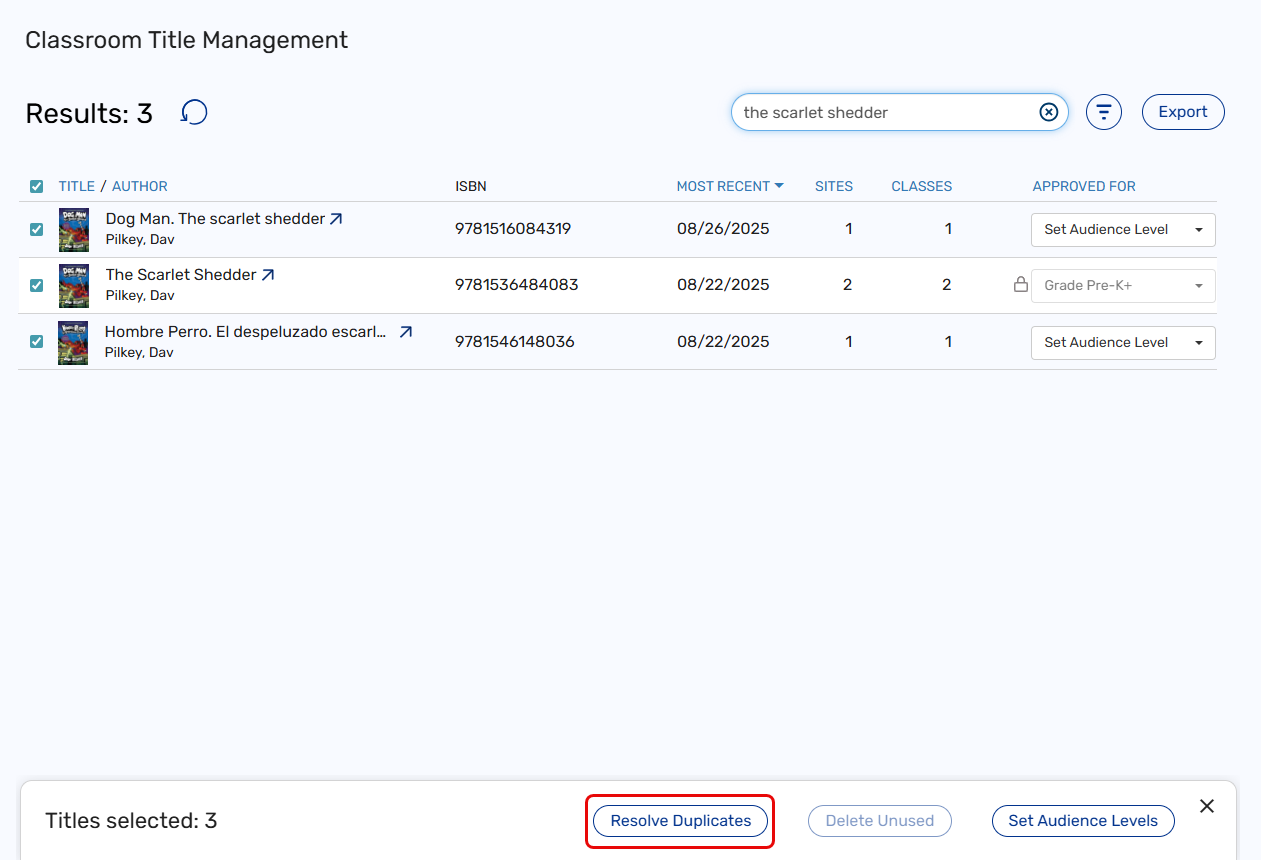Open the Grade Pre-K+ dropdown

pyautogui.click(x=1123, y=286)
